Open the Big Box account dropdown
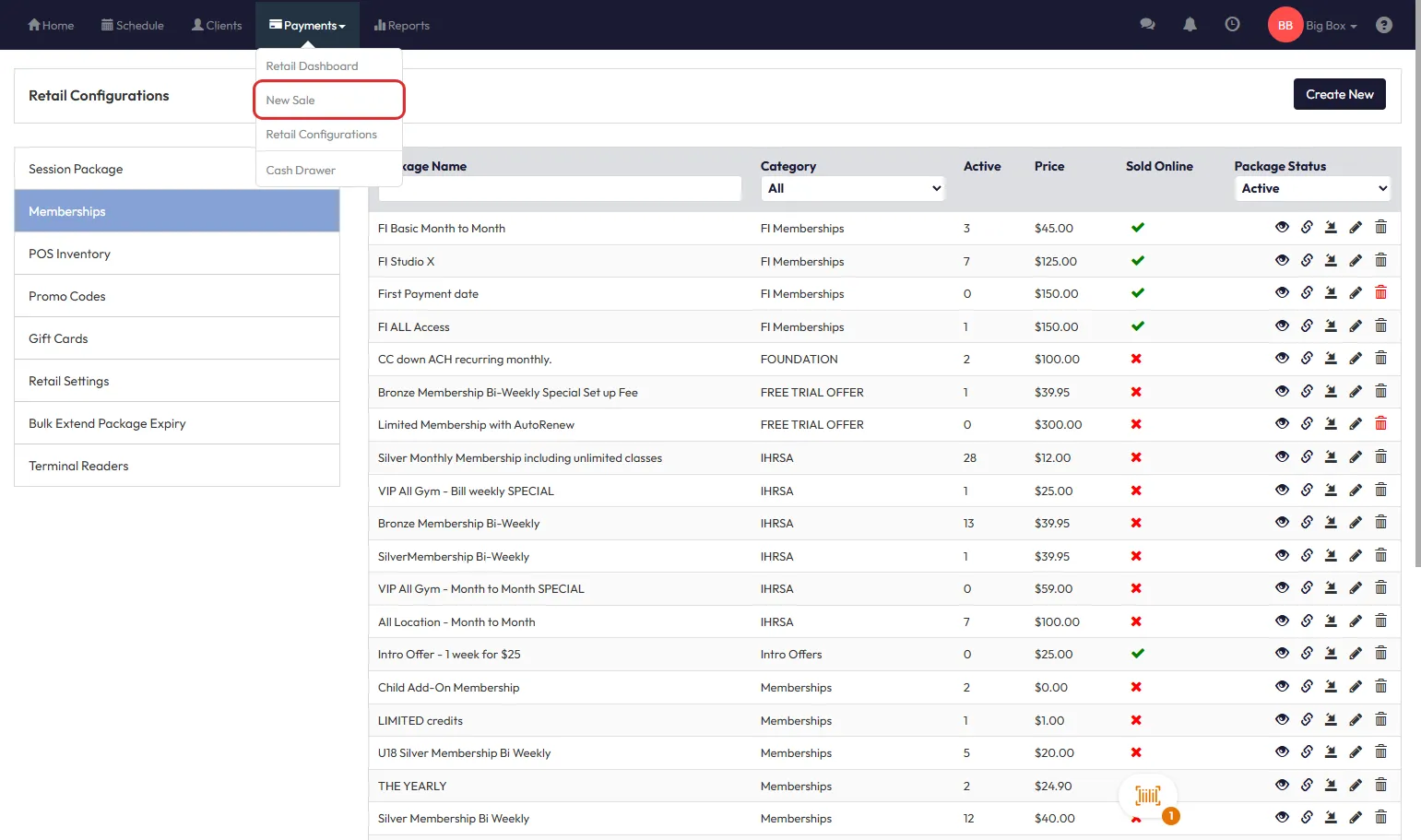Screen dimensions: 1421x840 pyautogui.click(x=1331, y=26)
